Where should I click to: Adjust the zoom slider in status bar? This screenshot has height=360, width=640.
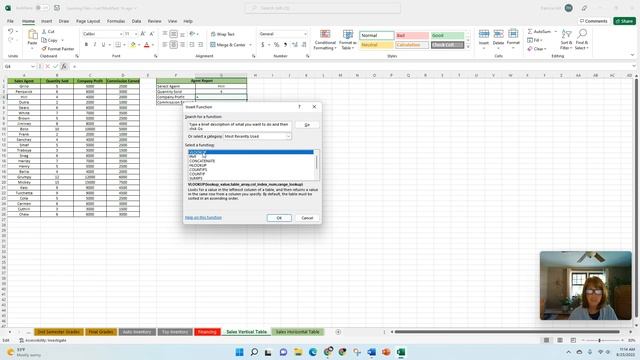click(x=599, y=340)
